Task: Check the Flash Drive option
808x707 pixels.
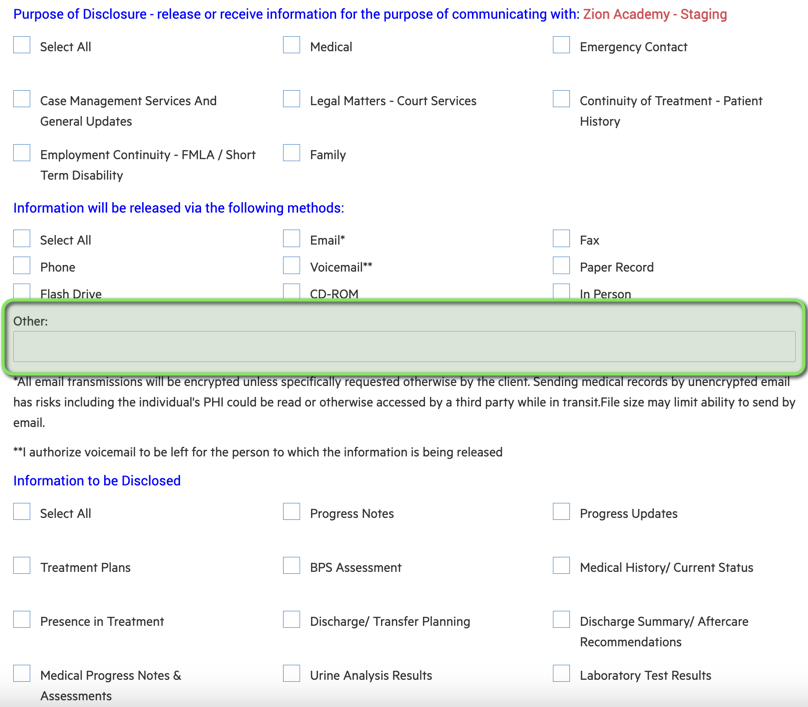Action: [22, 292]
